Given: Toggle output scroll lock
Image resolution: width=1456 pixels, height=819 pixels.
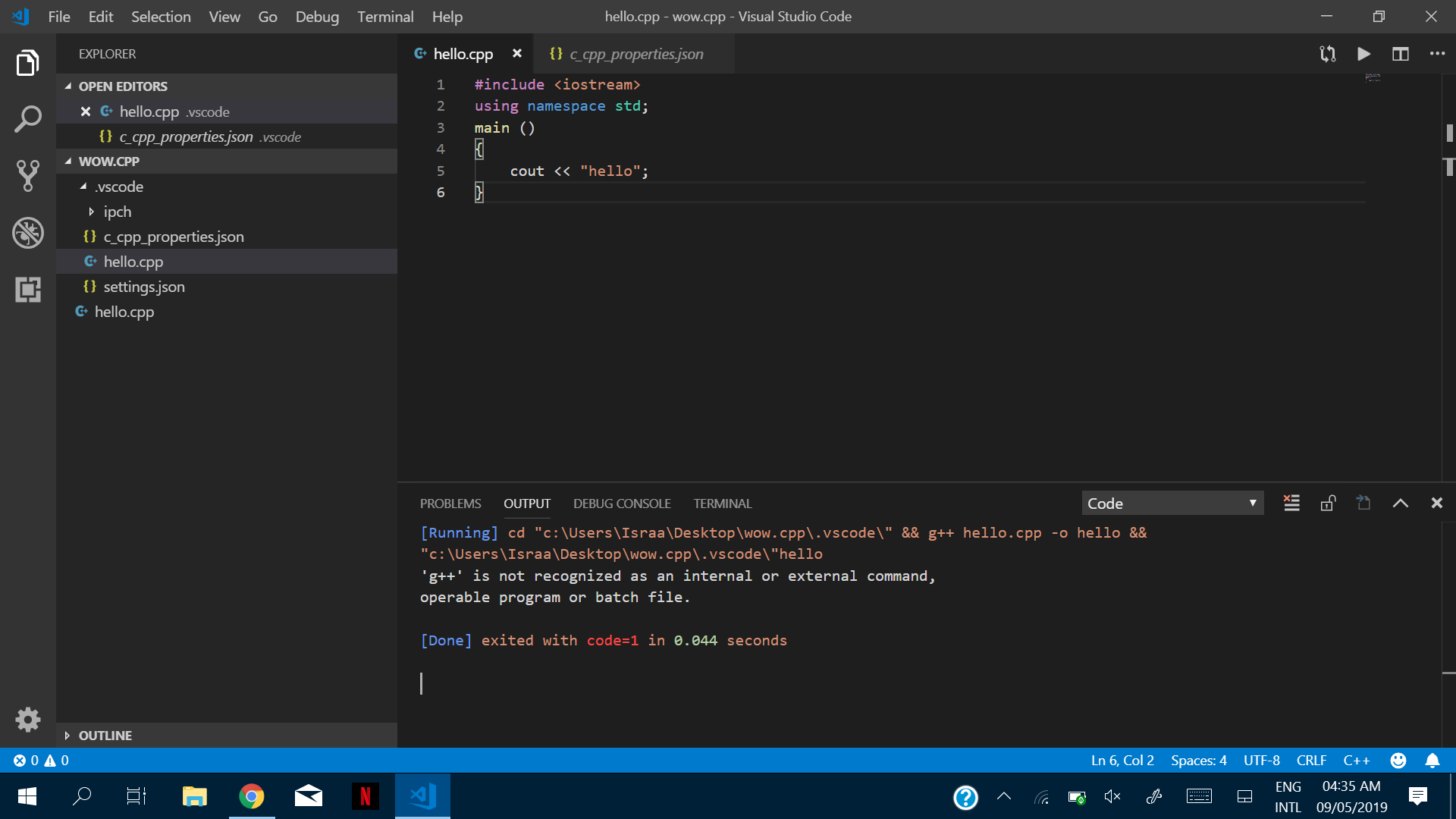Looking at the screenshot, I should (x=1328, y=503).
